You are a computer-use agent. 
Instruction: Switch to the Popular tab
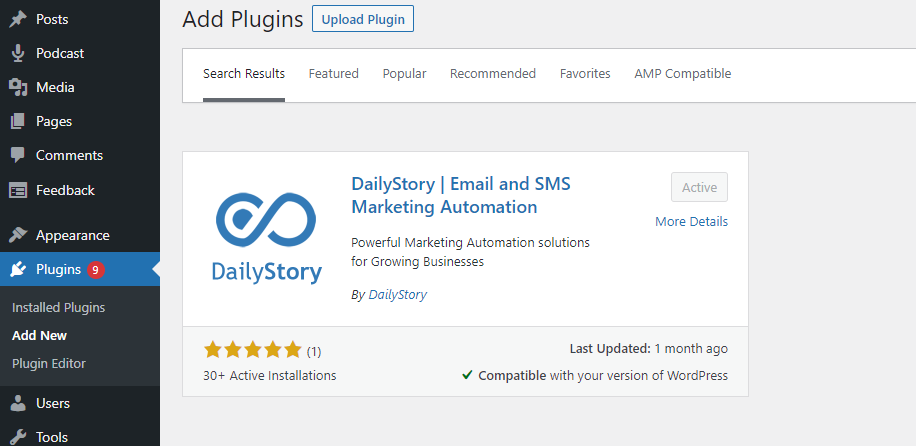[404, 74]
